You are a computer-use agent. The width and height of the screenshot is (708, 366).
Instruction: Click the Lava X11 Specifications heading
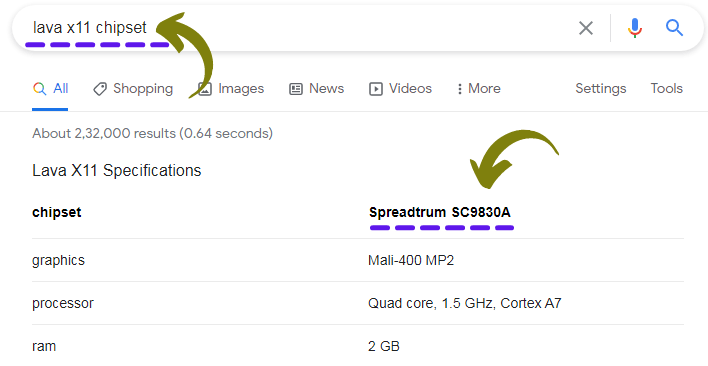pos(116,171)
